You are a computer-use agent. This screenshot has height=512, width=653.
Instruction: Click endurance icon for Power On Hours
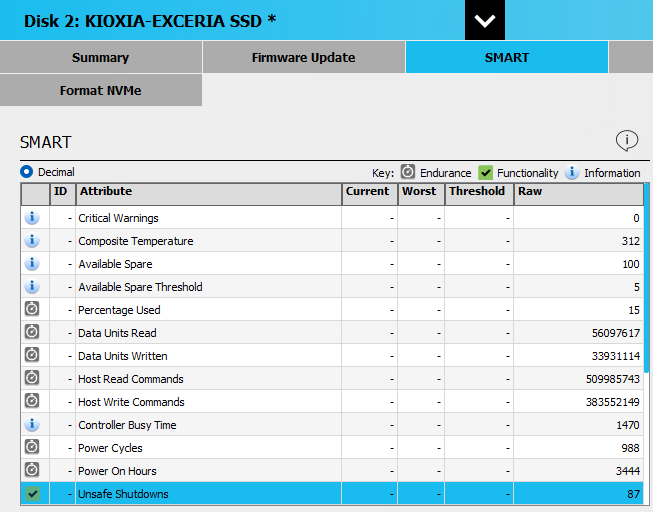pos(32,470)
